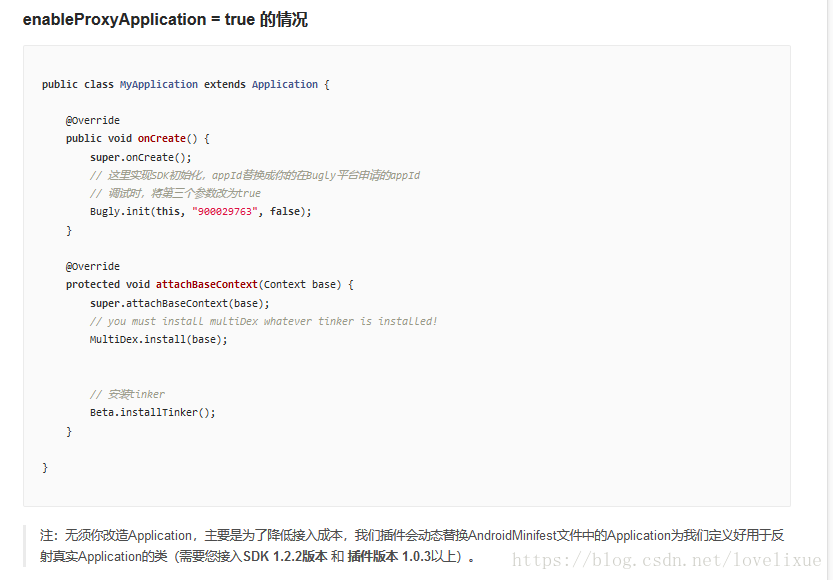Click the line "public void onCreate() {"
The height and width of the screenshot is (580, 833).
[138, 139]
